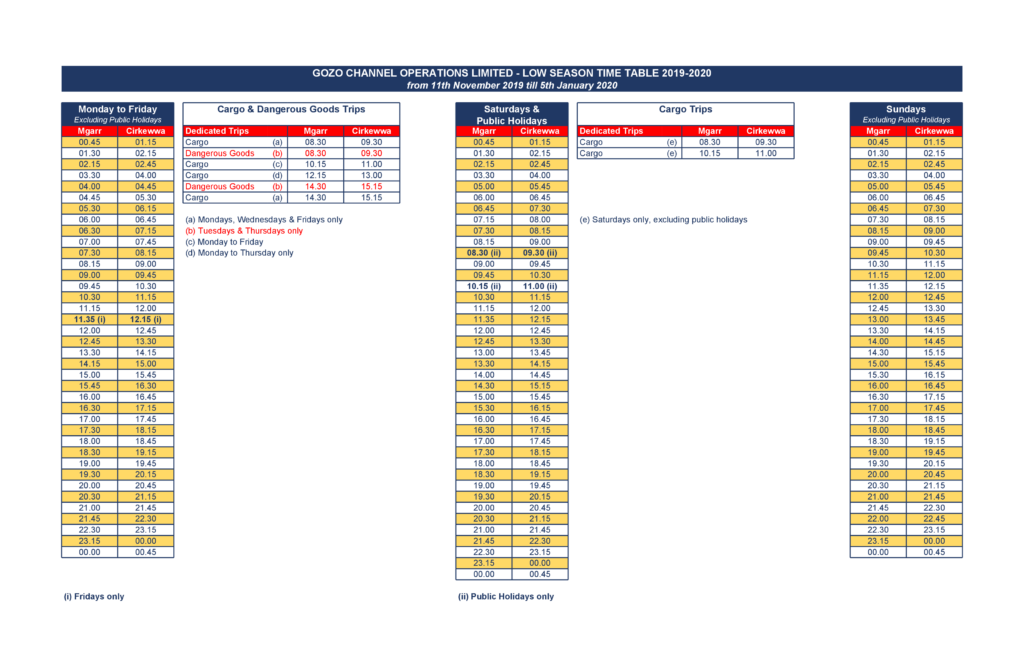Select 'Dedicated Trips' header in Cargo Trips table
1024x668 pixels.
coord(611,131)
